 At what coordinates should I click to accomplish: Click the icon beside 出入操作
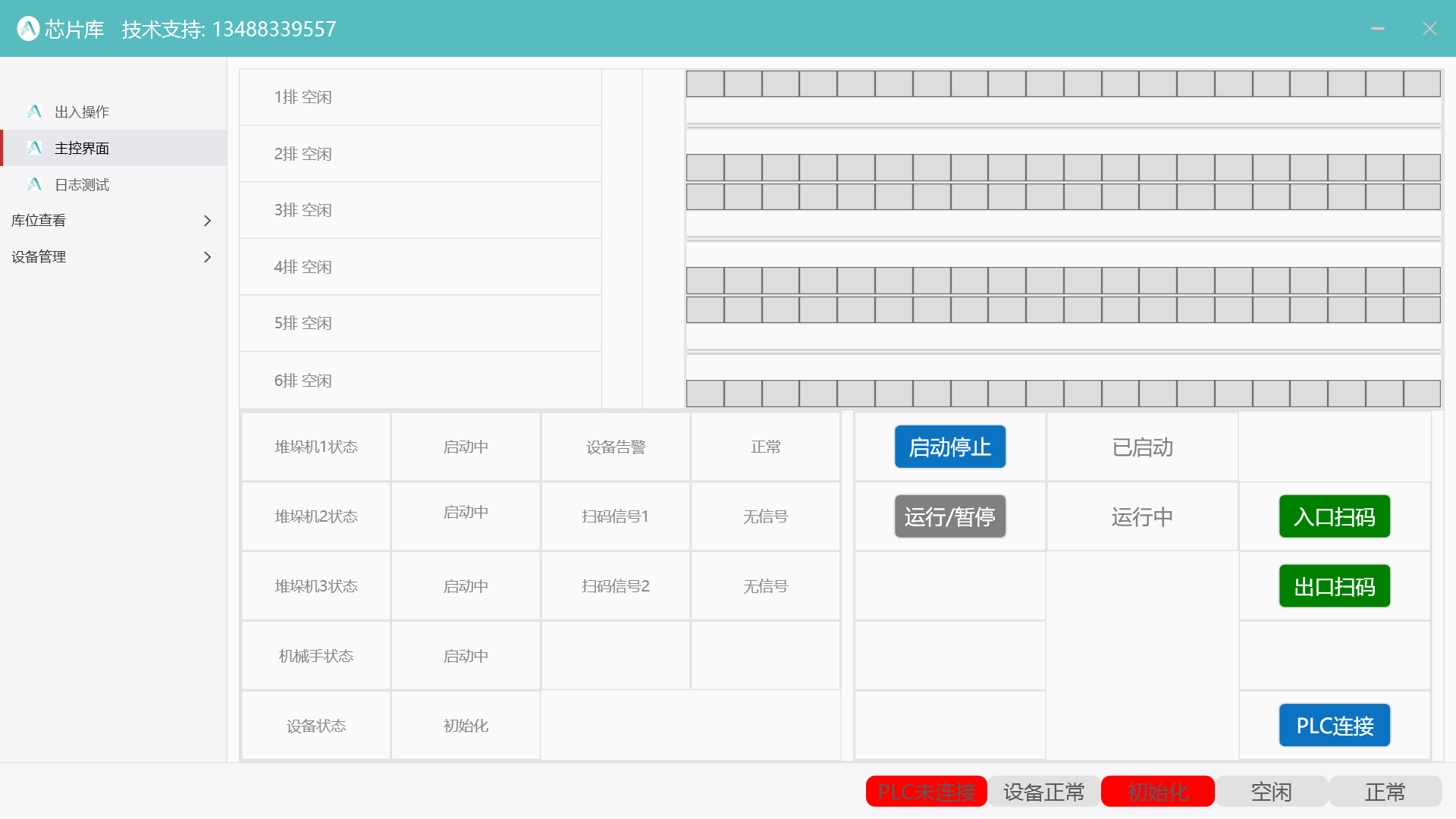(34, 111)
